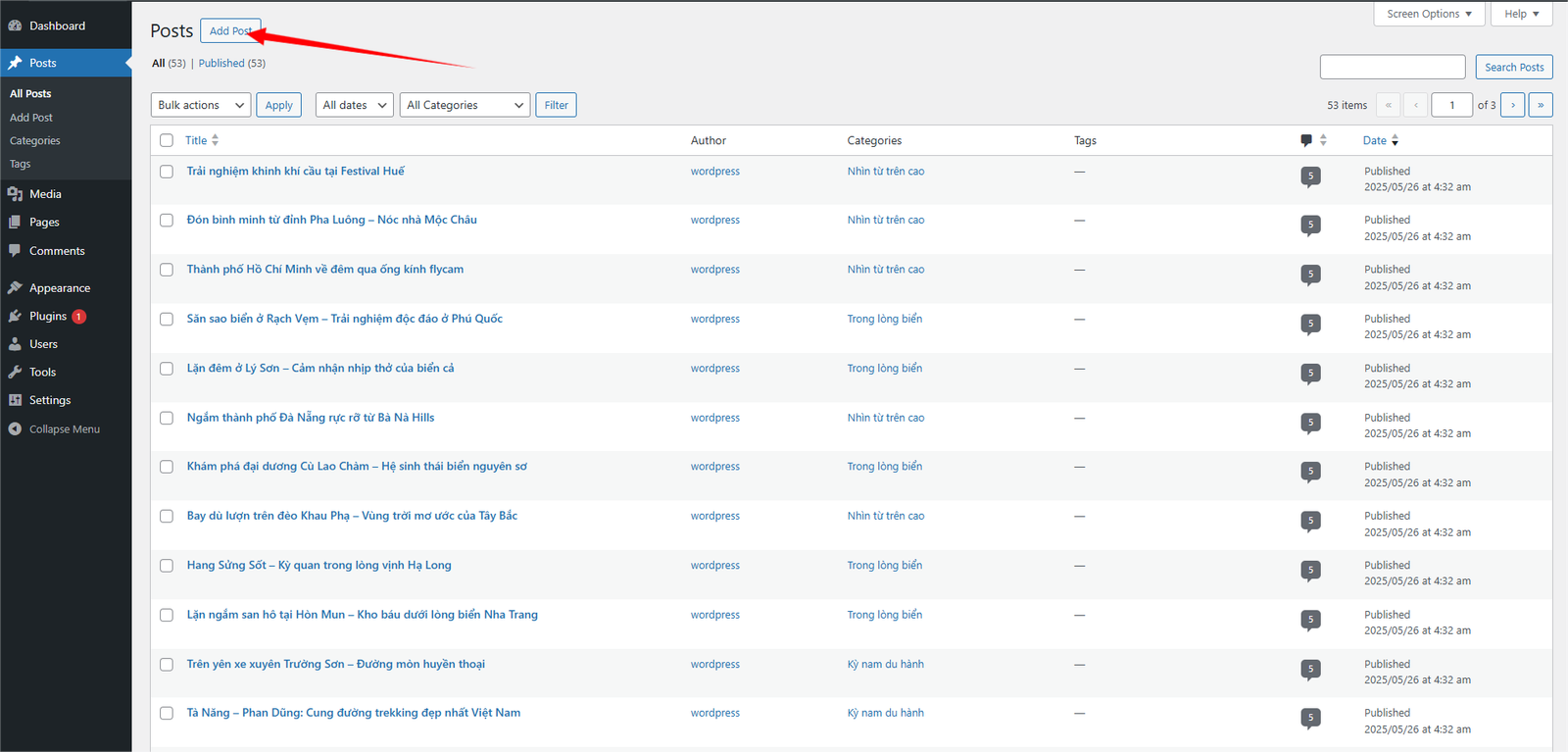Sort posts by comment bubble column icon
Viewport: 1568px width, 752px height.
click(1306, 140)
